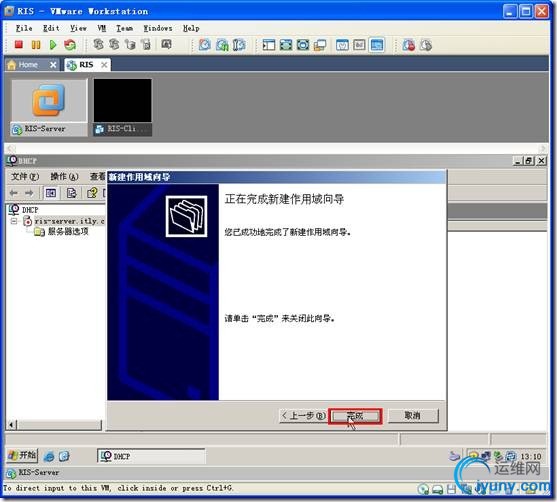This screenshot has height=502, width=557.
Task: Open the VM menu
Action: [x=102, y=28]
